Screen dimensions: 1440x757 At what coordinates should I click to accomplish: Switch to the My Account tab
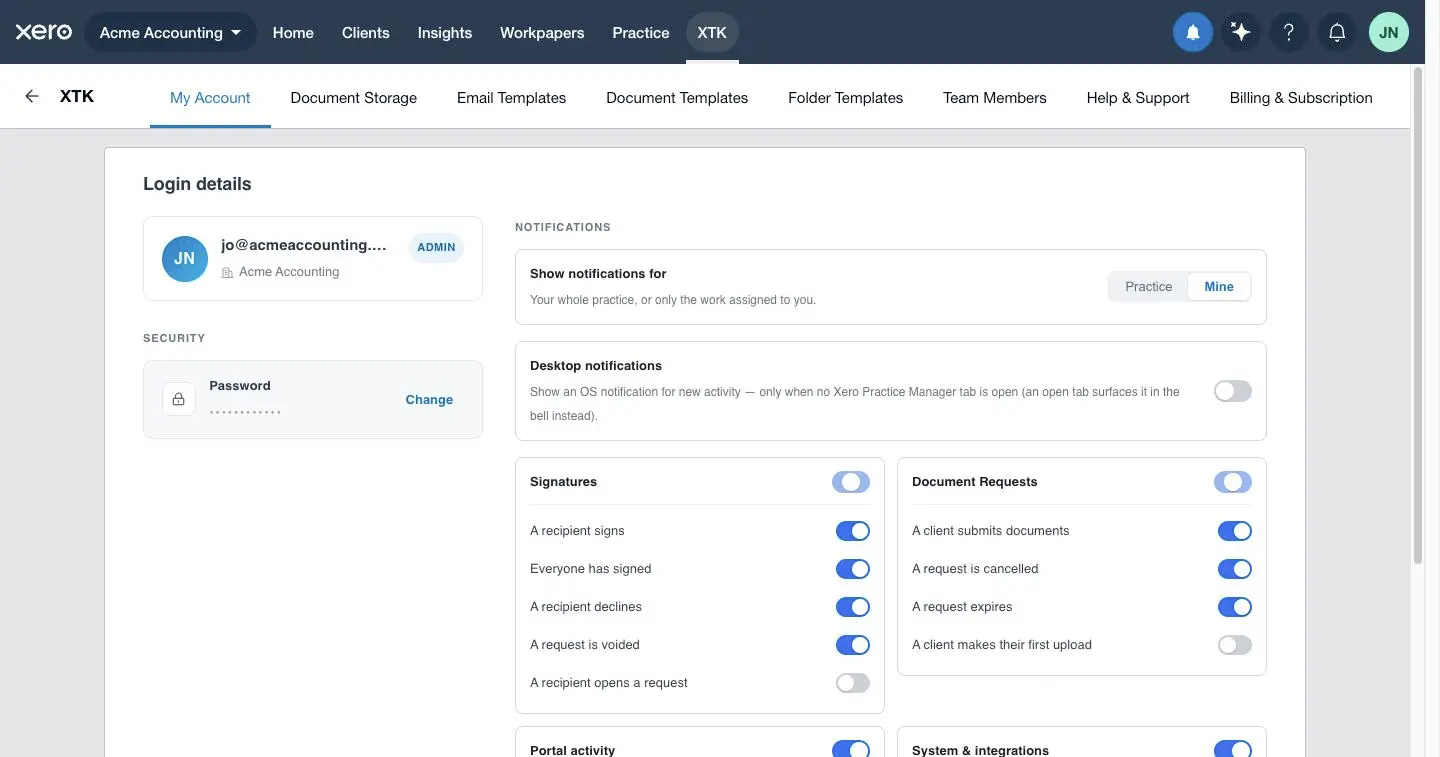(210, 98)
